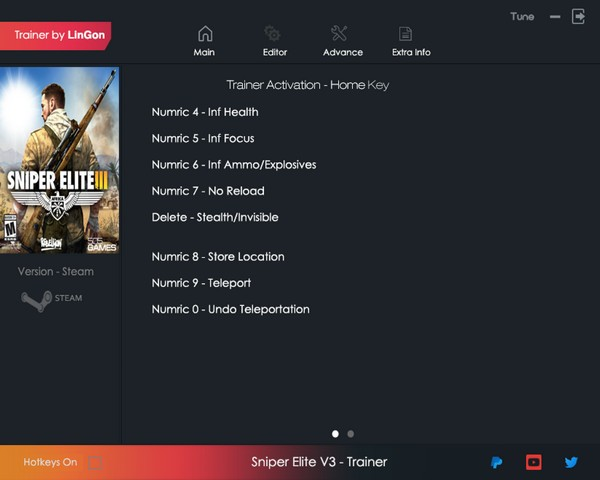600x480 pixels.
Task: Open the Main tab home icon
Action: tap(205, 34)
